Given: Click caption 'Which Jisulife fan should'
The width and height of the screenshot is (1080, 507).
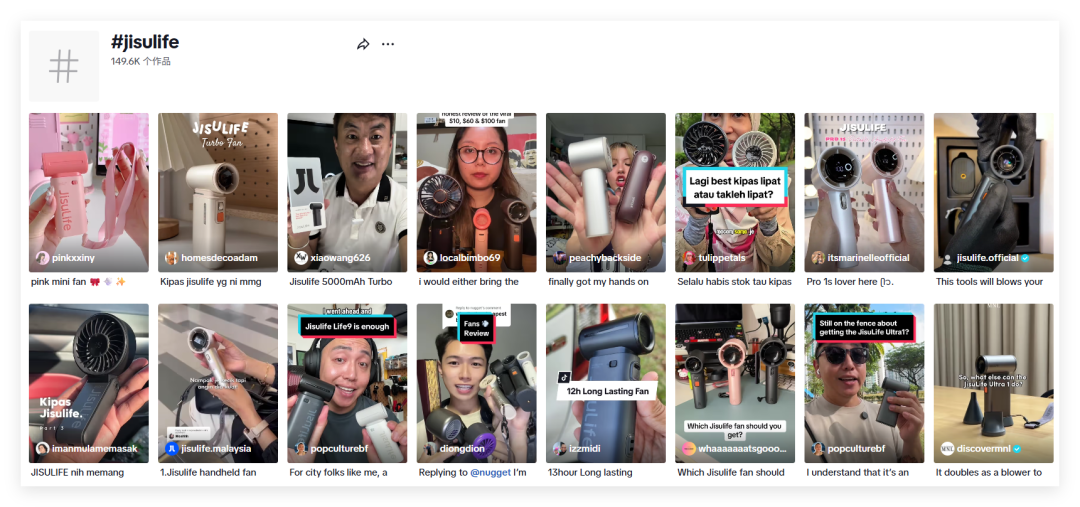Looking at the screenshot, I should click(x=731, y=473).
